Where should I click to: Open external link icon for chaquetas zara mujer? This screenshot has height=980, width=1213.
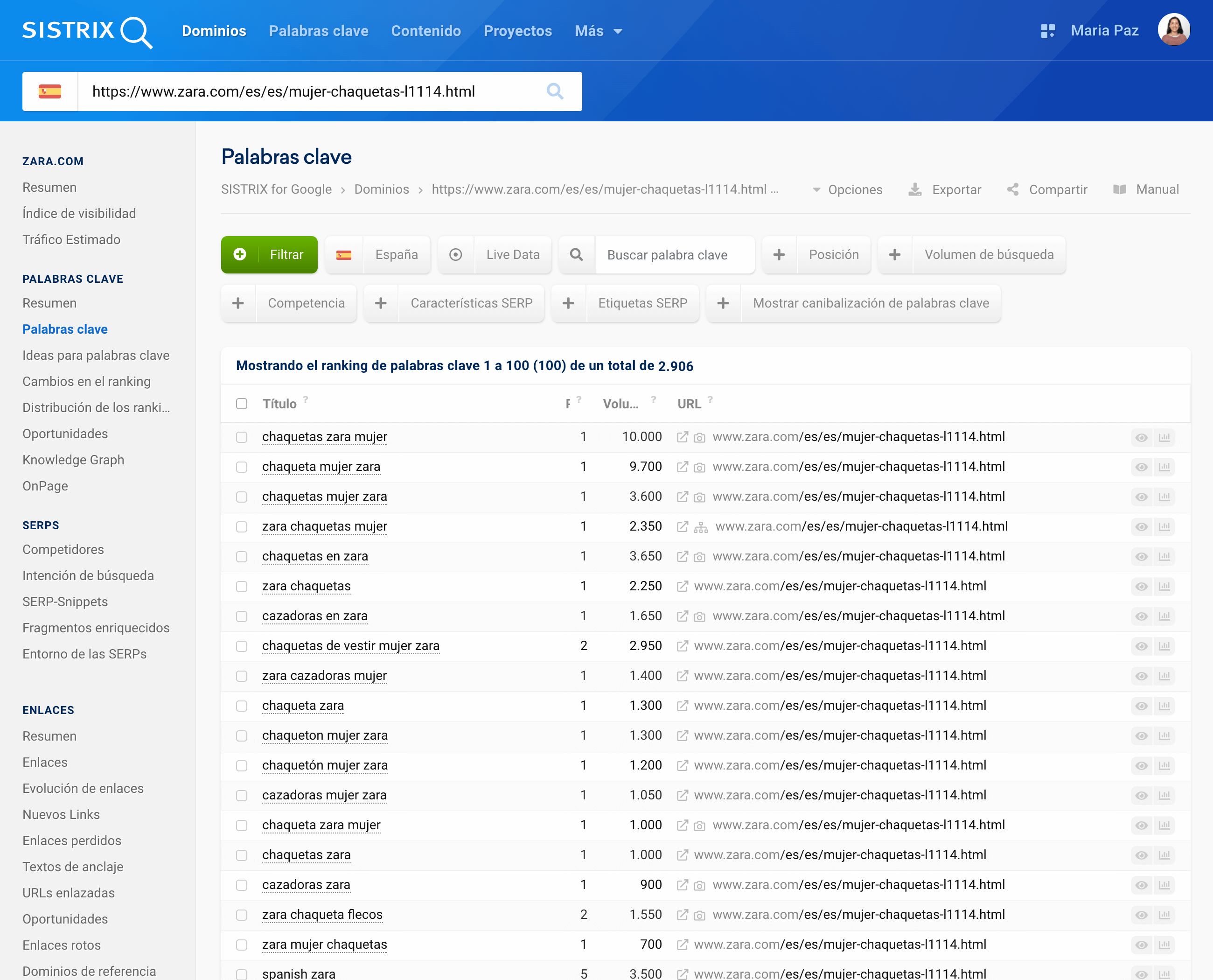pyautogui.click(x=682, y=437)
